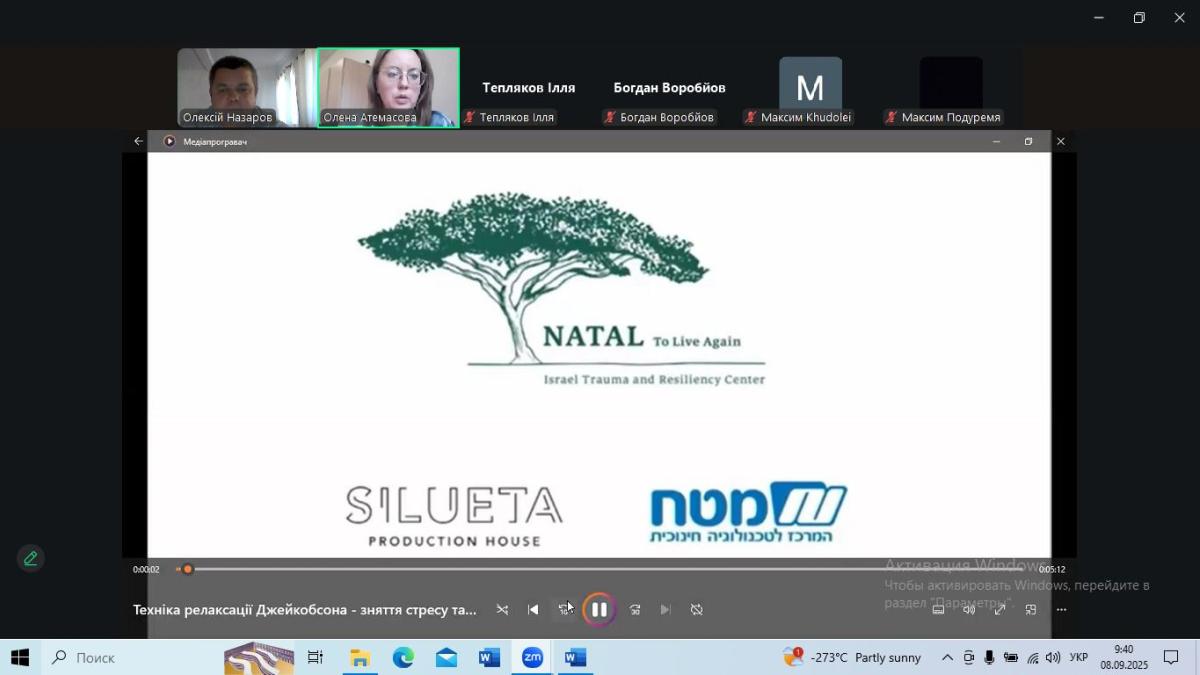Open more options ellipsis in media player
This screenshot has width=1200, height=675.
(1061, 609)
